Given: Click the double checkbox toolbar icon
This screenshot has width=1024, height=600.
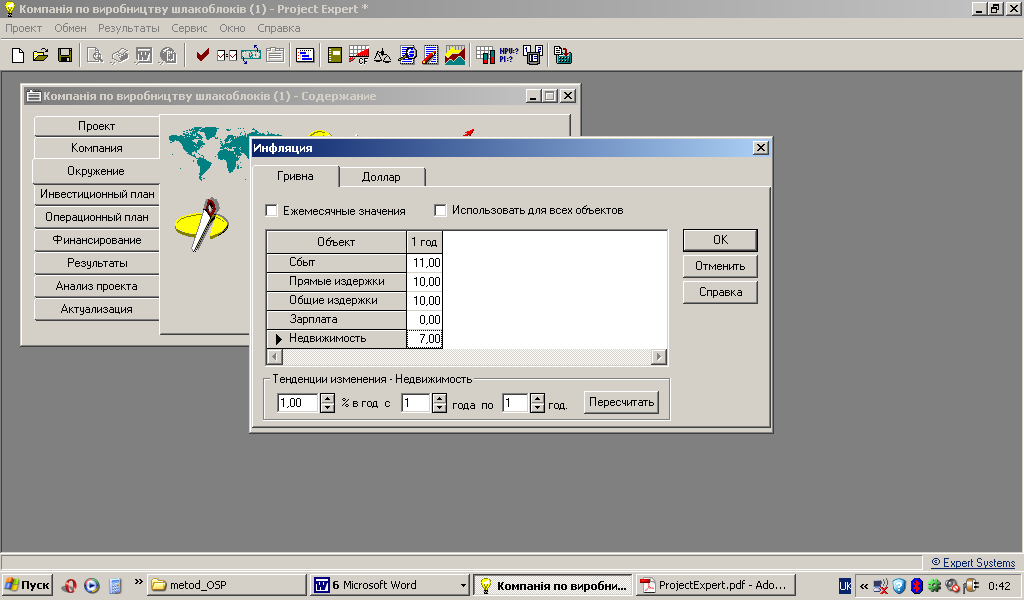Looking at the screenshot, I should (227, 55).
